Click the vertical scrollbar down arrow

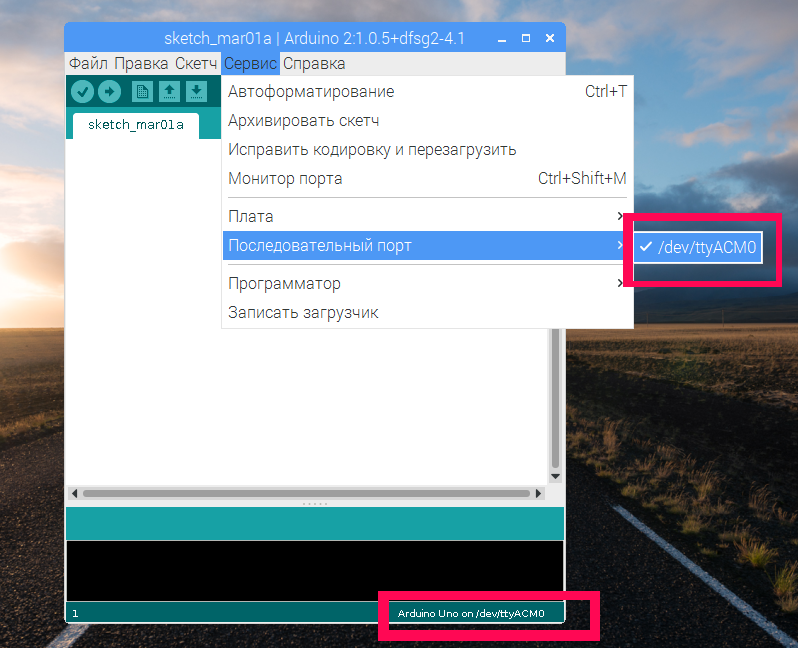555,476
